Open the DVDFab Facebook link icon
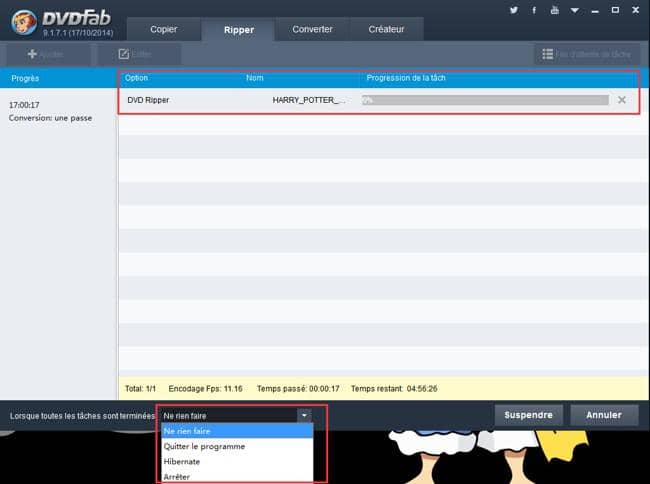Screen dimensions: 650x484 534,10
